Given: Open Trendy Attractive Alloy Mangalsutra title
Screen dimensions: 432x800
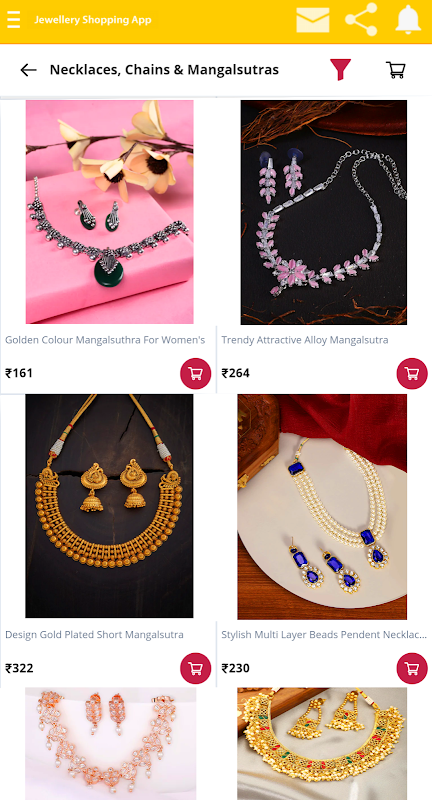Looking at the screenshot, I should click(x=304, y=340).
